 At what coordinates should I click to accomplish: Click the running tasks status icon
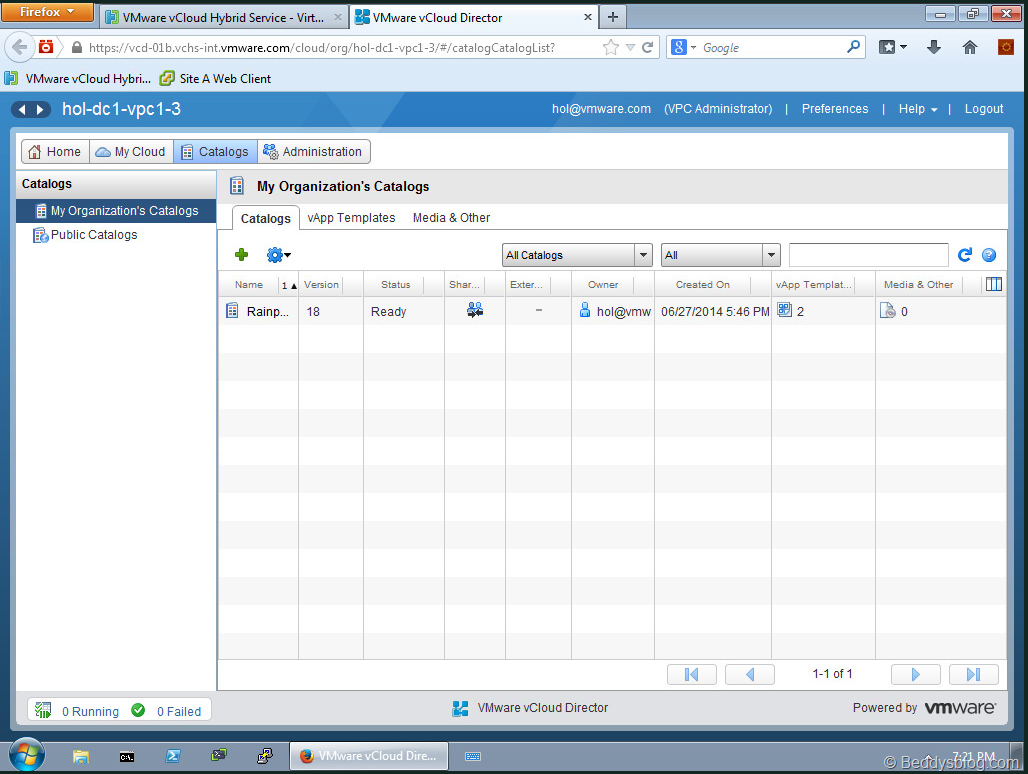pyautogui.click(x=43, y=710)
